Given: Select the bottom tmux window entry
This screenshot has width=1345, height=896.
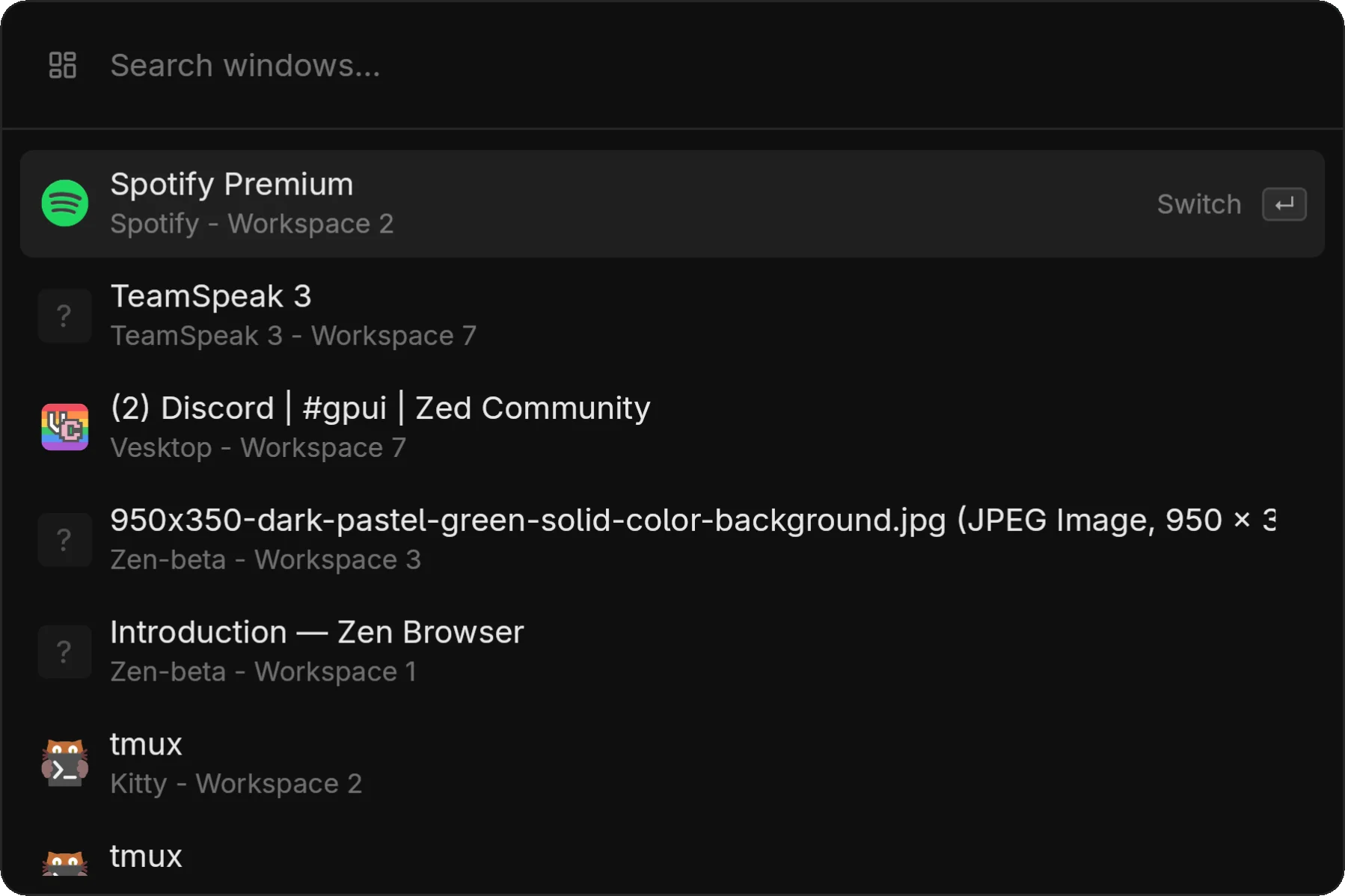Looking at the screenshot, I should (524, 860).
